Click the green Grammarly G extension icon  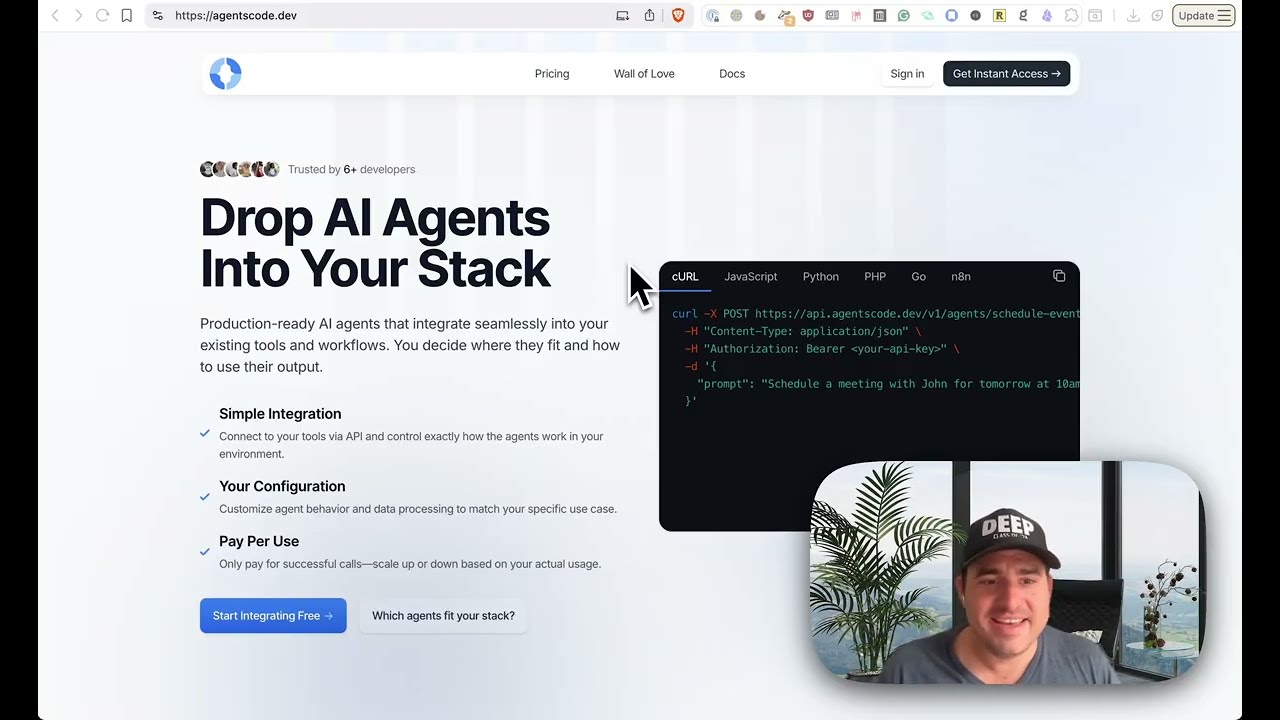click(904, 15)
